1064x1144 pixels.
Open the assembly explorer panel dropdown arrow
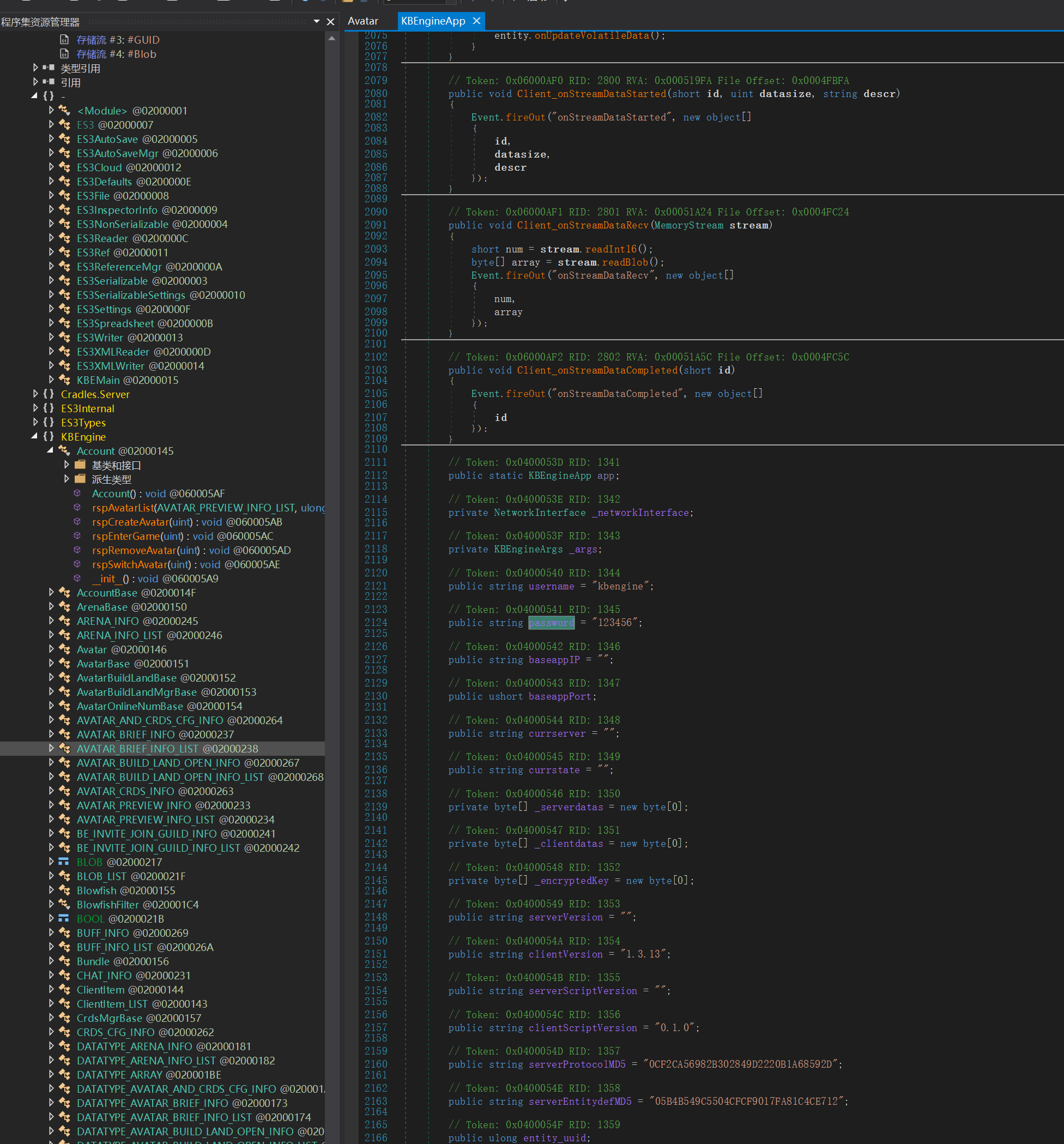[316, 22]
